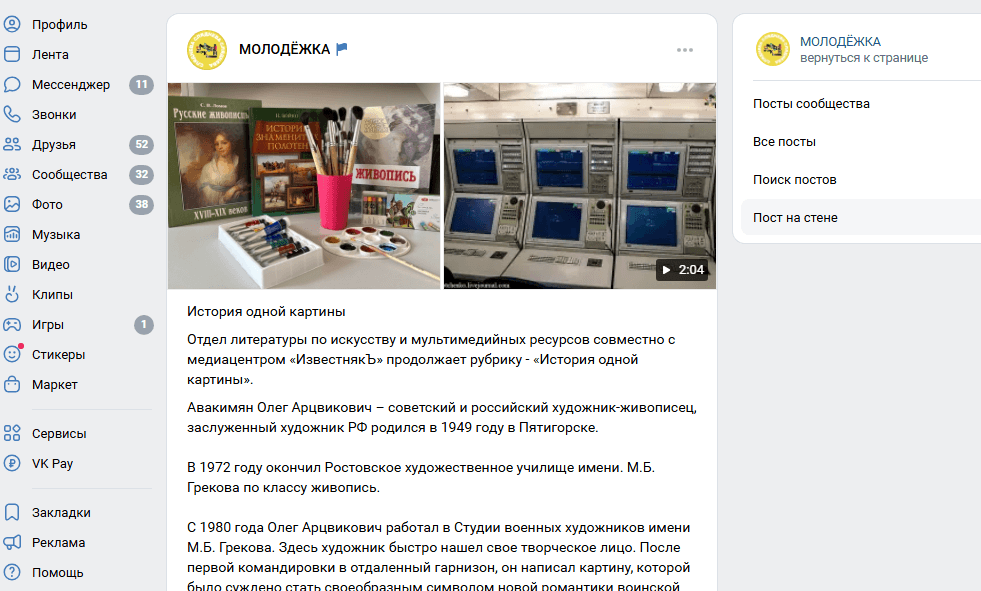Click the Мессенджер chat bubble icon
The image size is (981, 591).
[x=12, y=84]
